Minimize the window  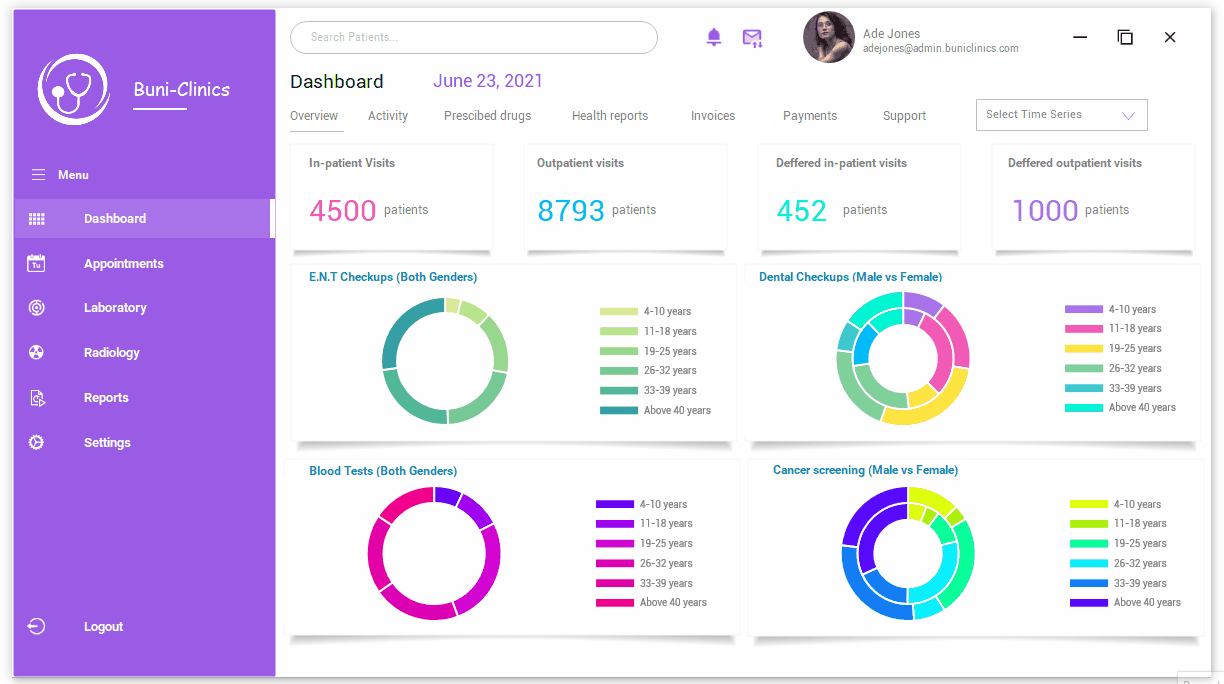(1080, 37)
